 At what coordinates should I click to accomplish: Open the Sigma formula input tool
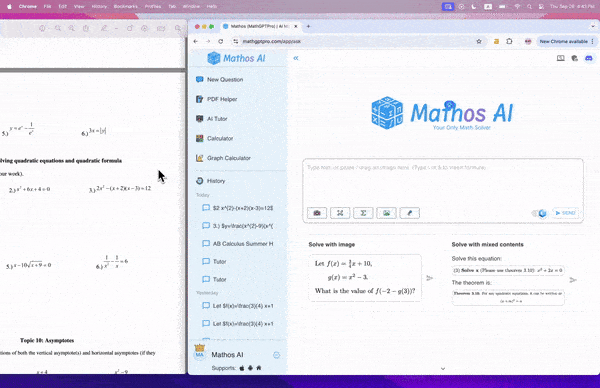point(363,213)
